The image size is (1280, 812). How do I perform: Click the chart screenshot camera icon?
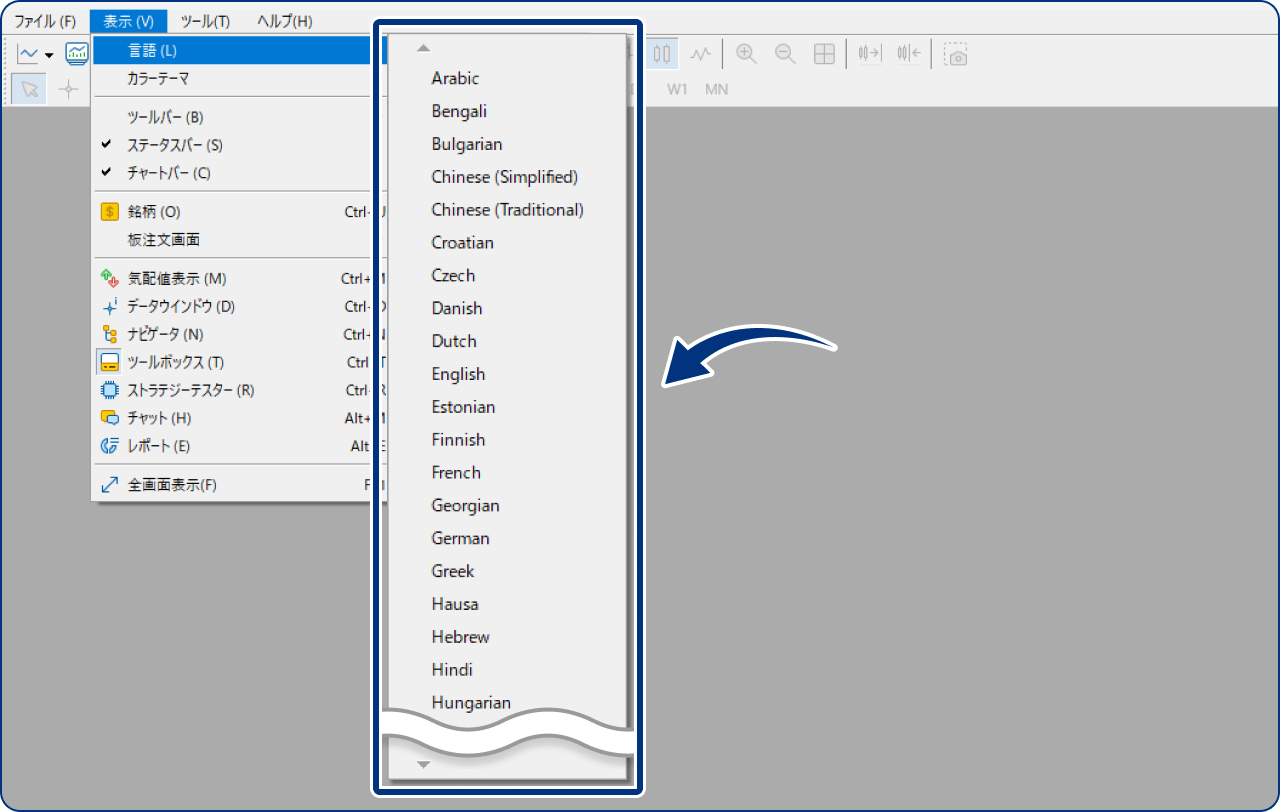[x=956, y=54]
